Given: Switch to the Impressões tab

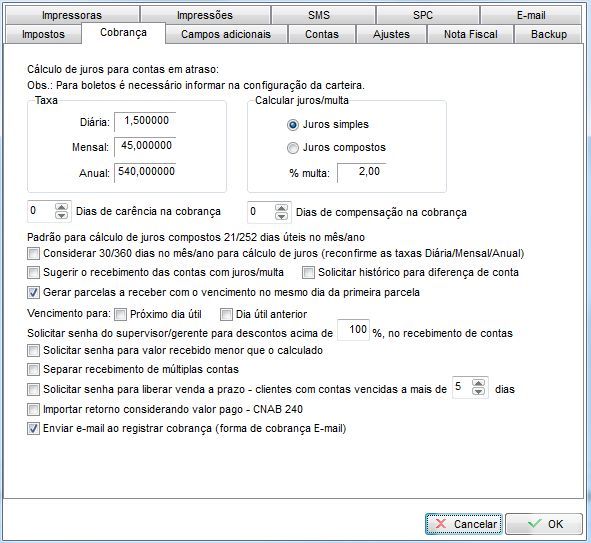Looking at the screenshot, I should tap(205, 15).
